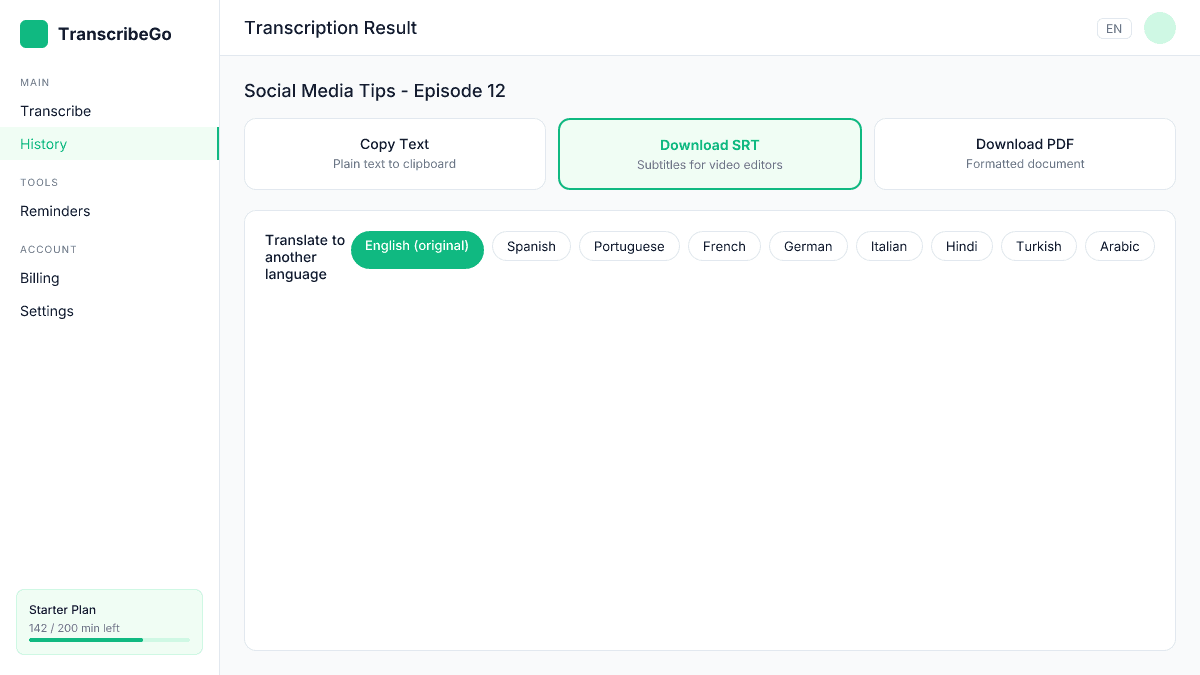
Task: Switch translation to French
Action: pyautogui.click(x=724, y=246)
